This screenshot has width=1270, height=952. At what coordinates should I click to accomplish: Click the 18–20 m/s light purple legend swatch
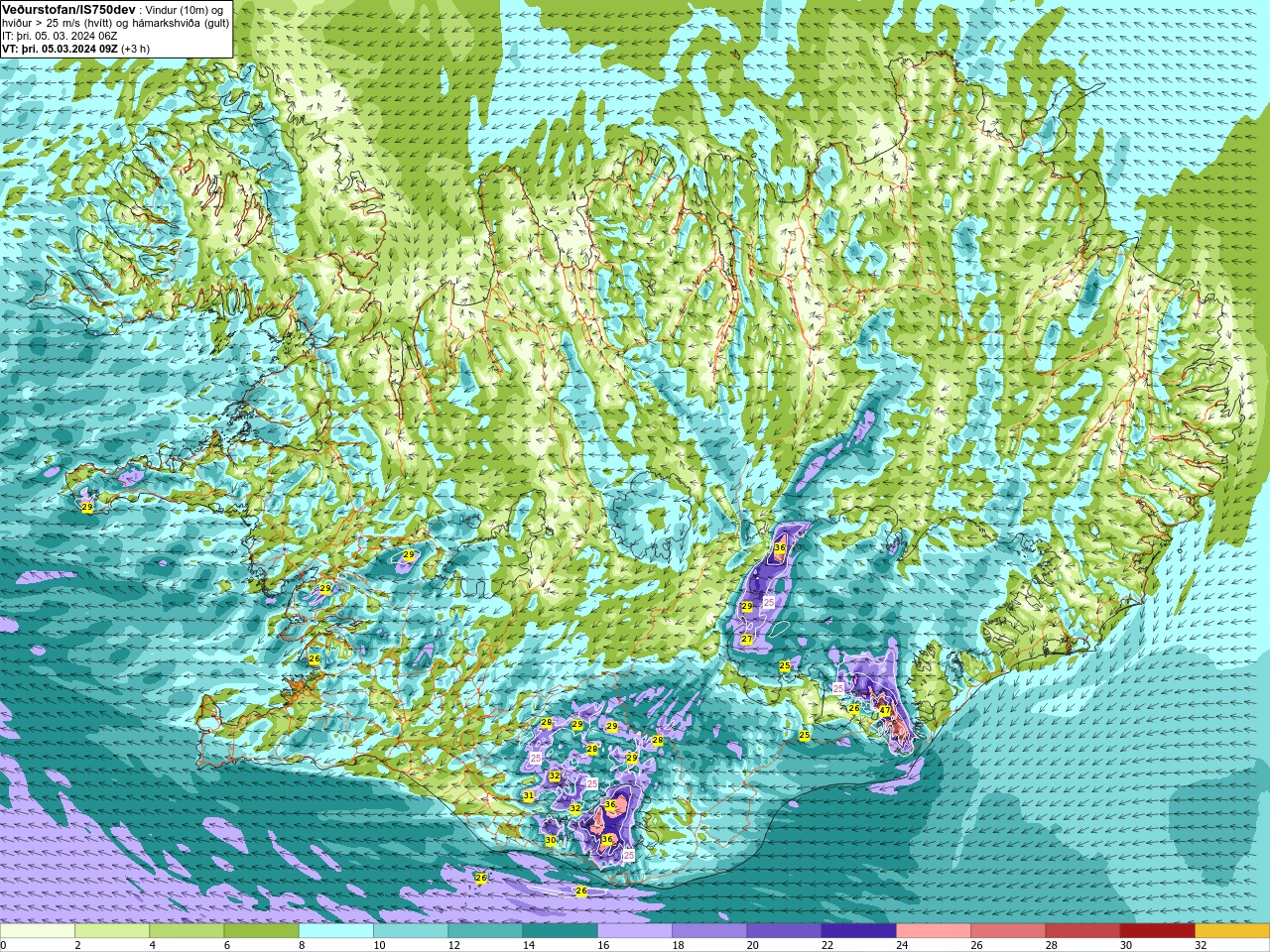pos(709,931)
